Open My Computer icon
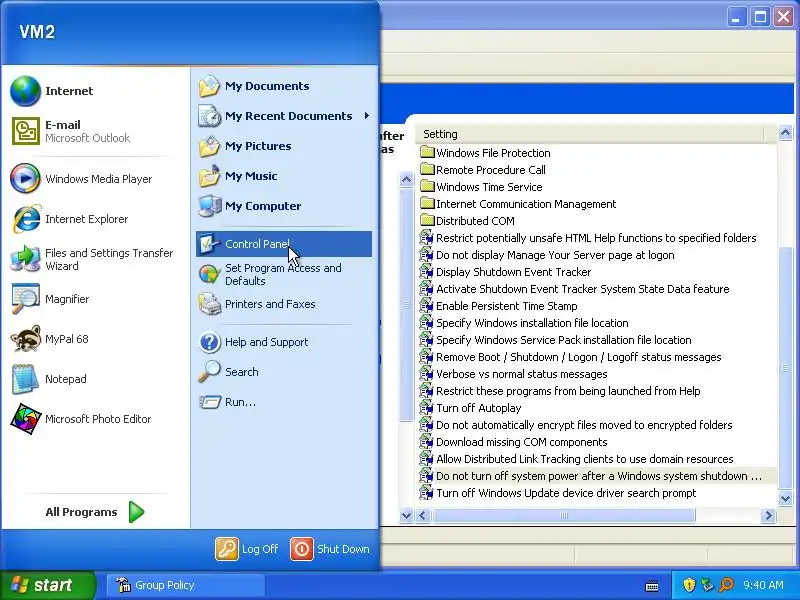The height and width of the screenshot is (600, 800). (209, 206)
